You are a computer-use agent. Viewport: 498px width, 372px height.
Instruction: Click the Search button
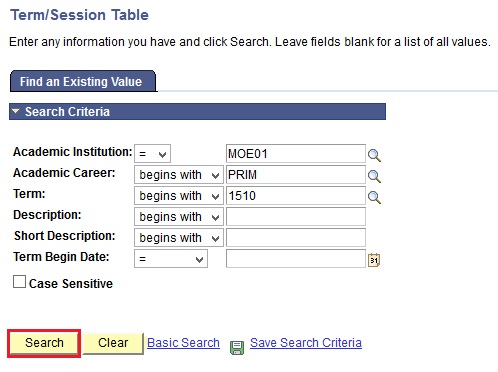(x=44, y=343)
